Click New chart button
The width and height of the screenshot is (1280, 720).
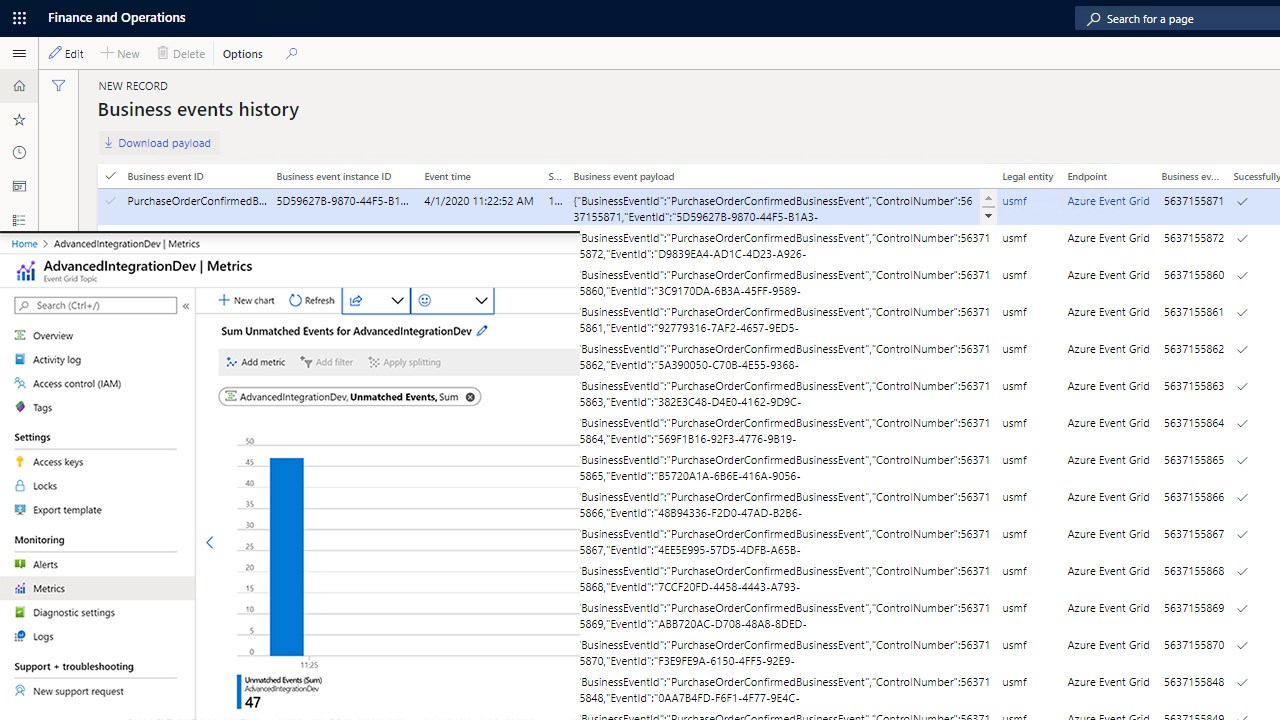[246, 300]
